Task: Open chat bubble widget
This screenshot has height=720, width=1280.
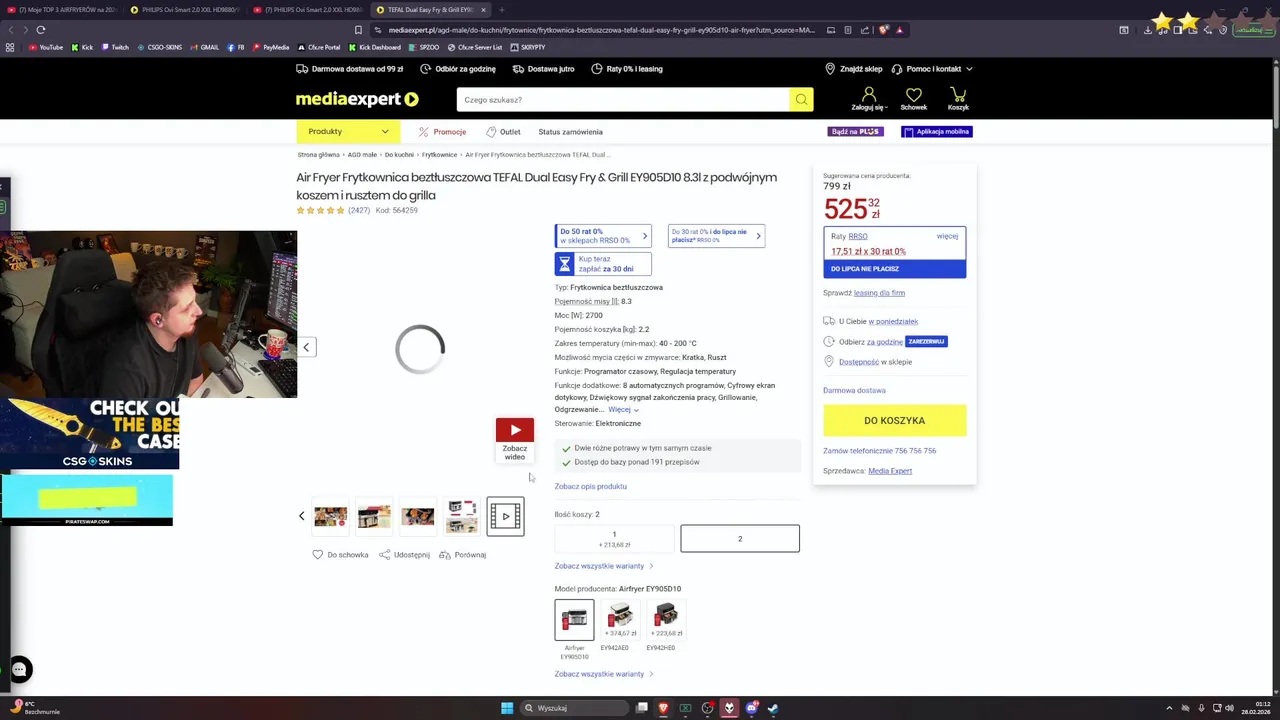Action: (x=19, y=670)
